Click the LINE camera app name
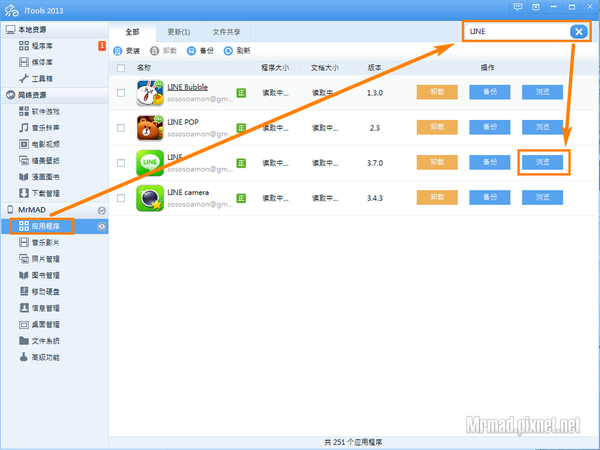 188,192
